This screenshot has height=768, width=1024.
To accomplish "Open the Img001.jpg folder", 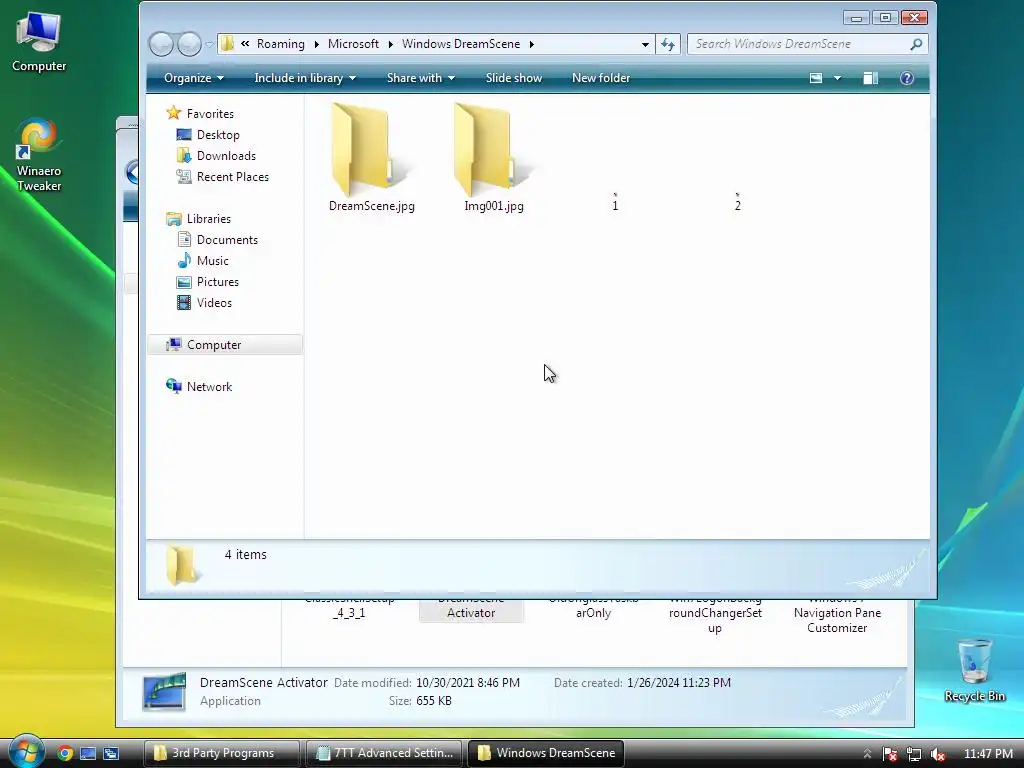I will 494,157.
